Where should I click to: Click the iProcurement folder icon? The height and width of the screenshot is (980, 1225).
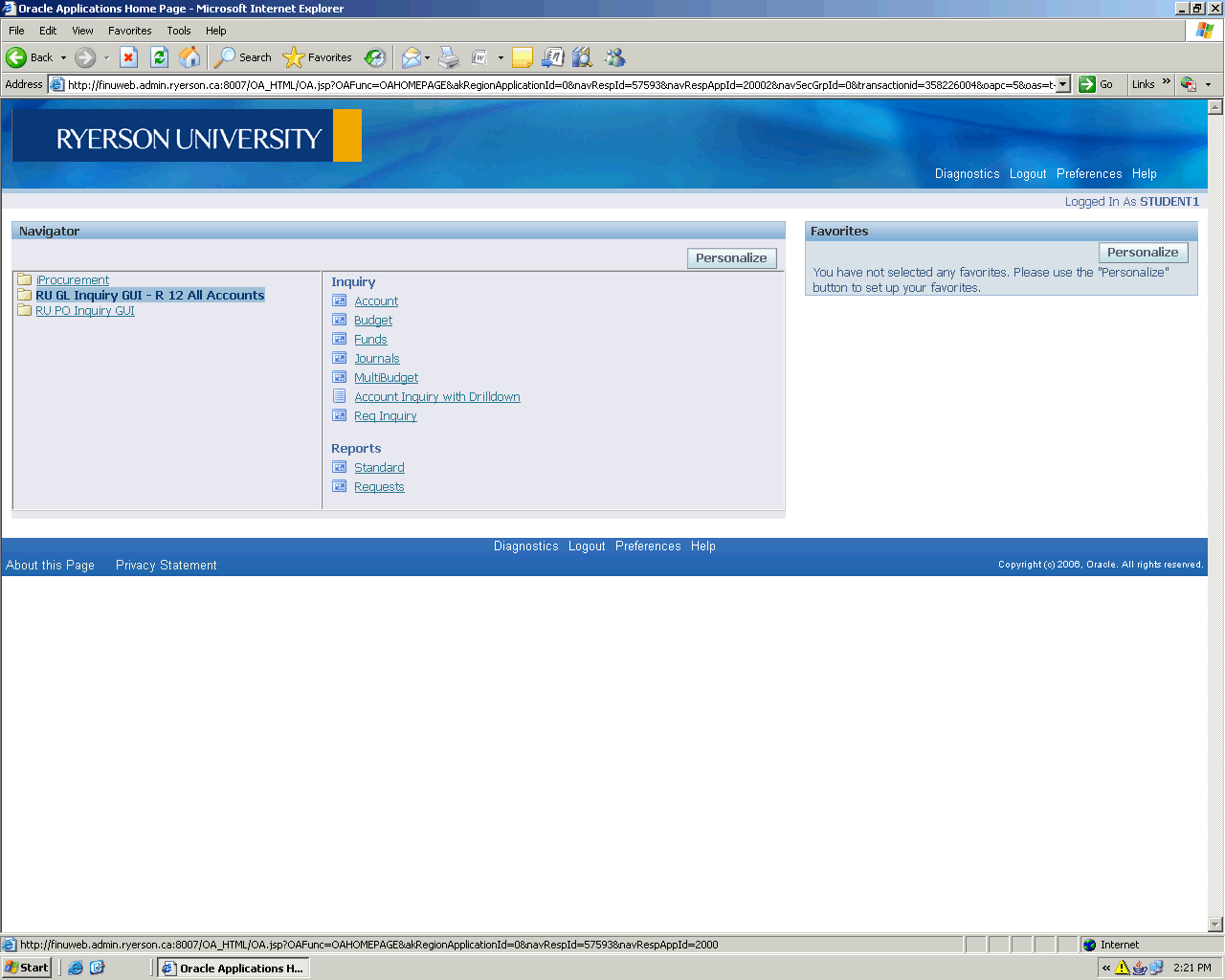[x=25, y=280]
